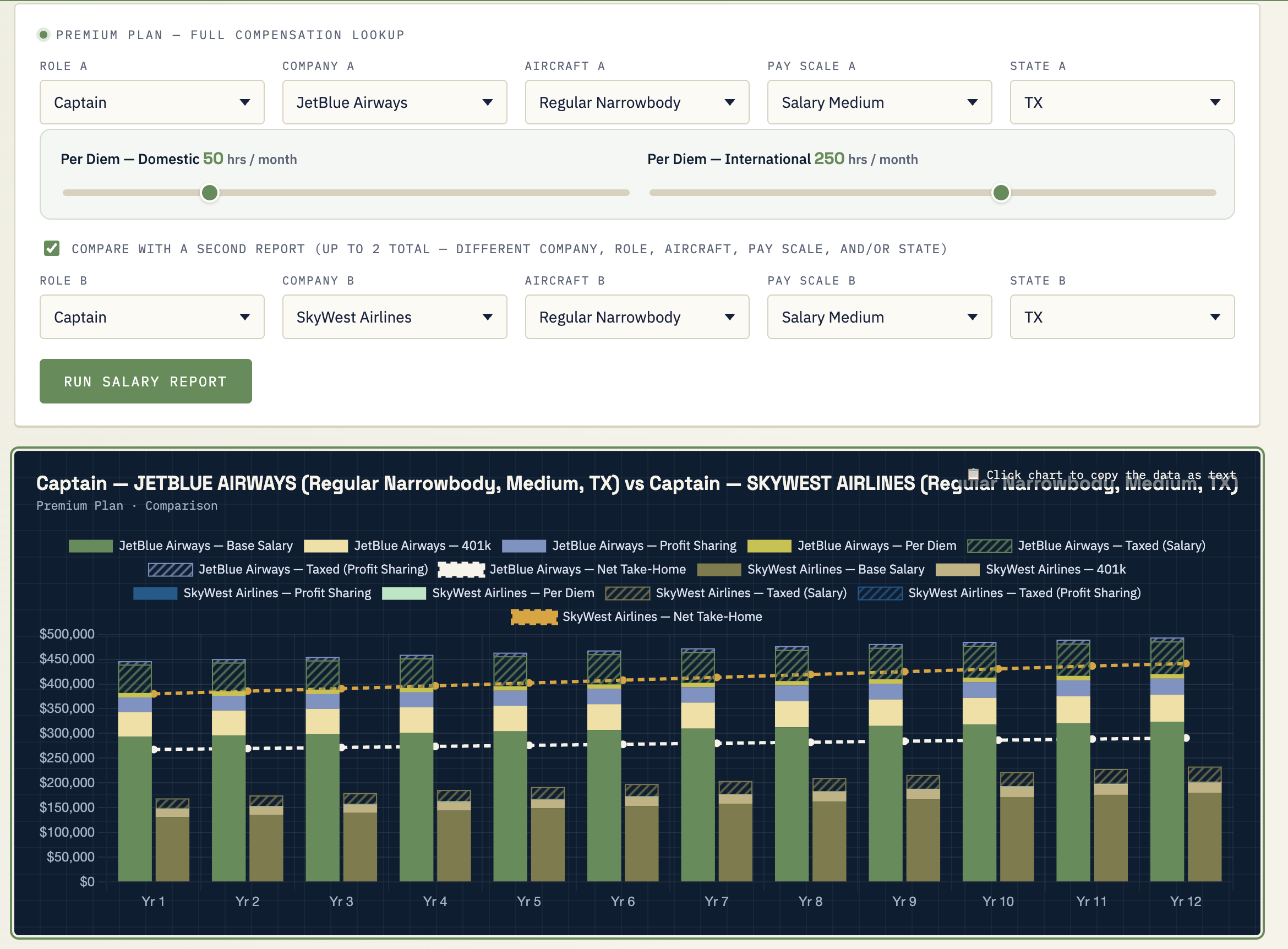Open the Company A JetBlue Airways dropdown

coord(394,102)
